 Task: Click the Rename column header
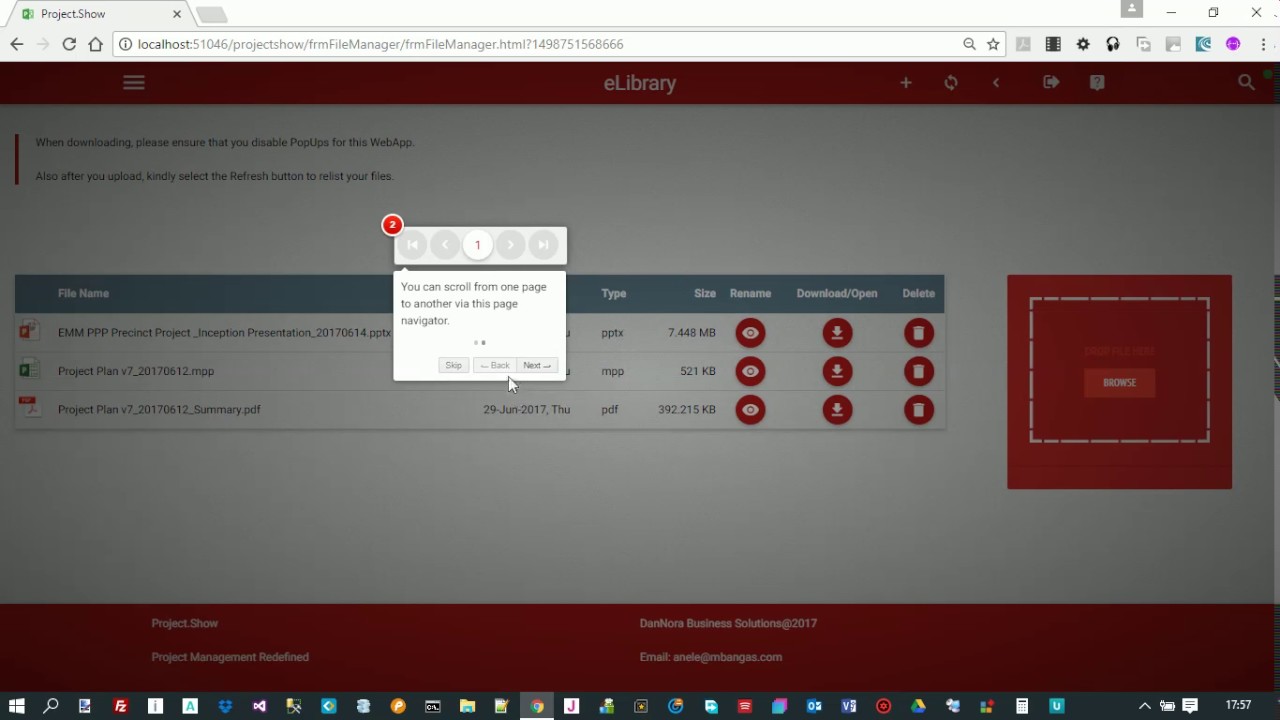point(750,294)
